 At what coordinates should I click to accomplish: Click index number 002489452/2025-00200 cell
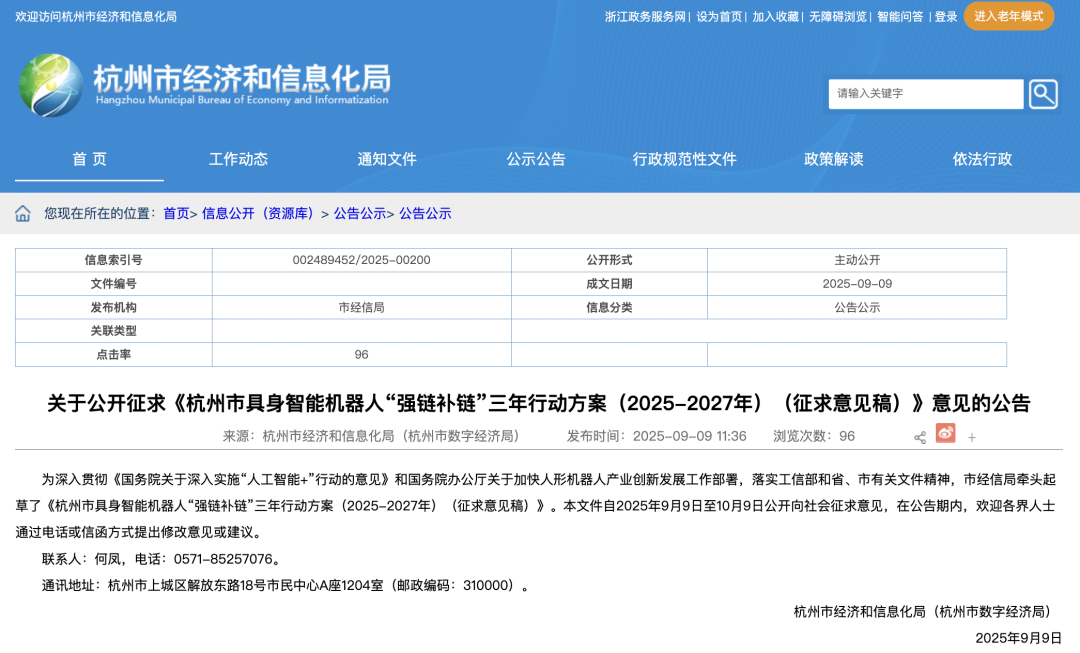(362, 260)
